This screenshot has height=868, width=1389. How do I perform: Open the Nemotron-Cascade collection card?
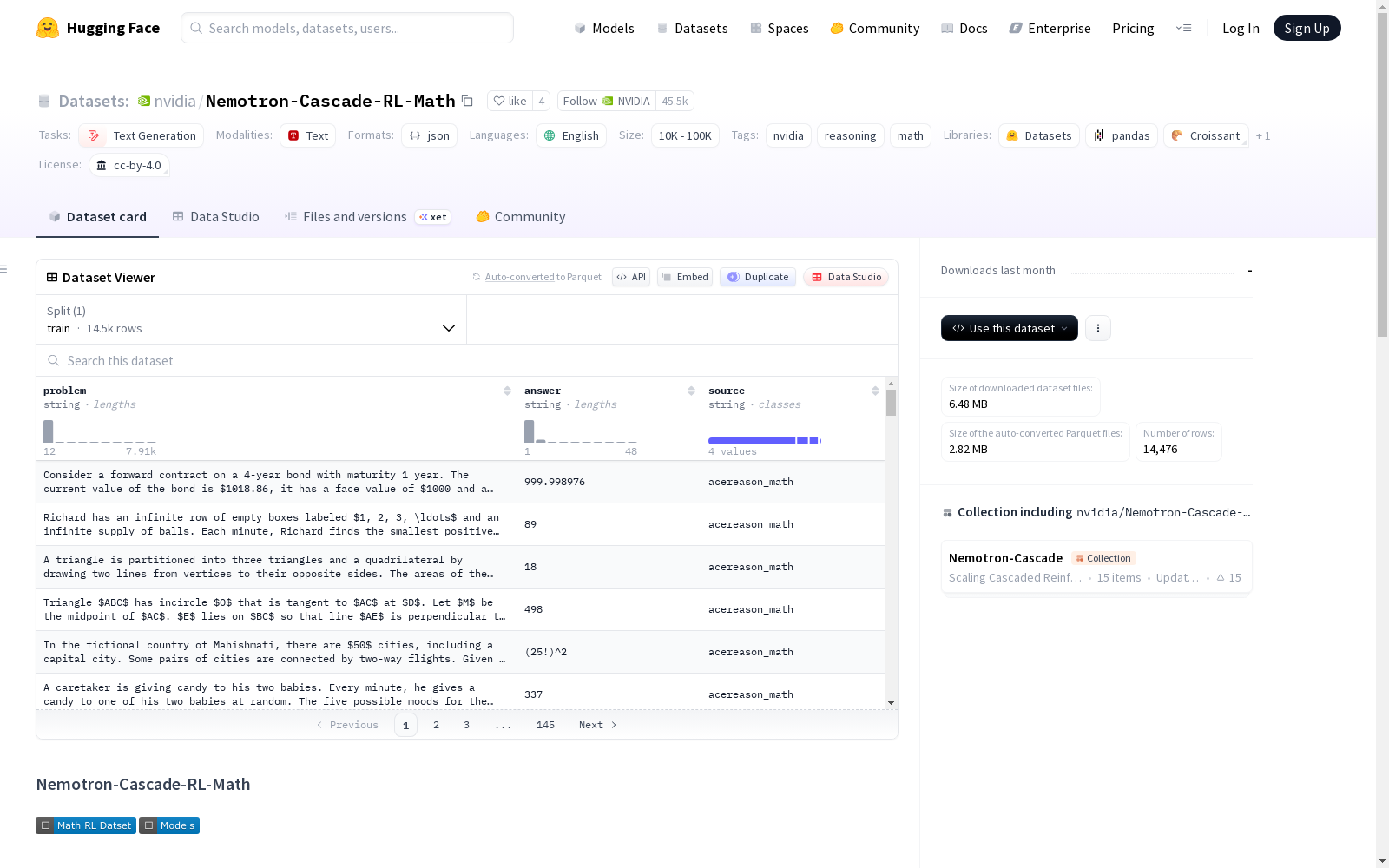tap(1096, 567)
